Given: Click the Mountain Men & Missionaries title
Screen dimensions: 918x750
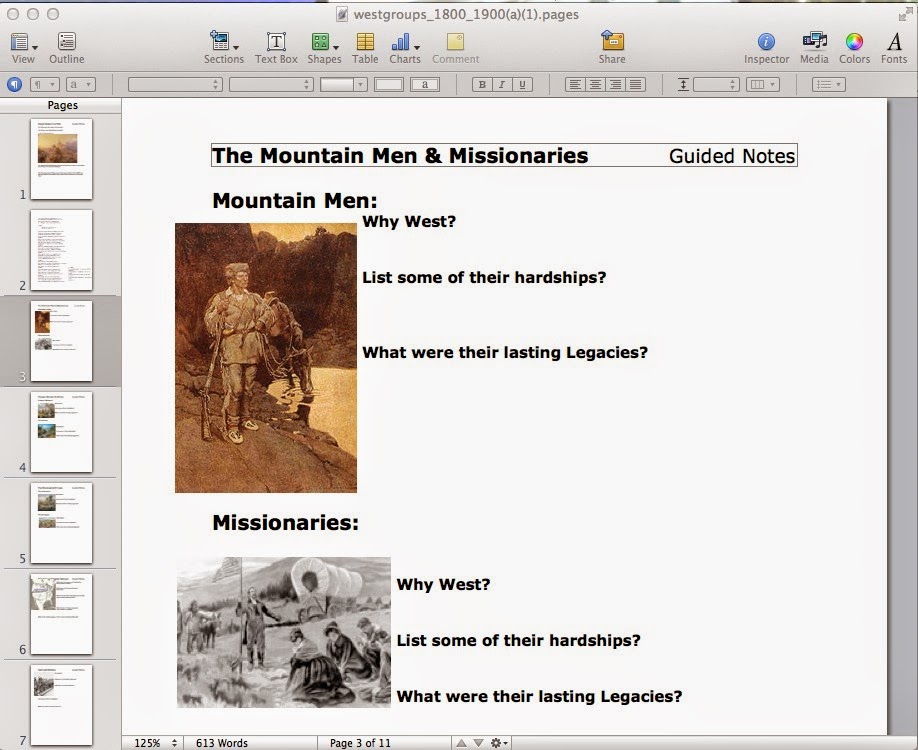Looking at the screenshot, I should 400,155.
